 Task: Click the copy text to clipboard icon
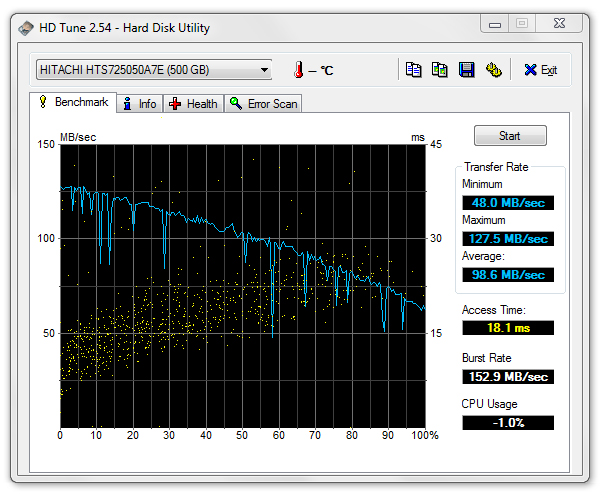point(414,70)
